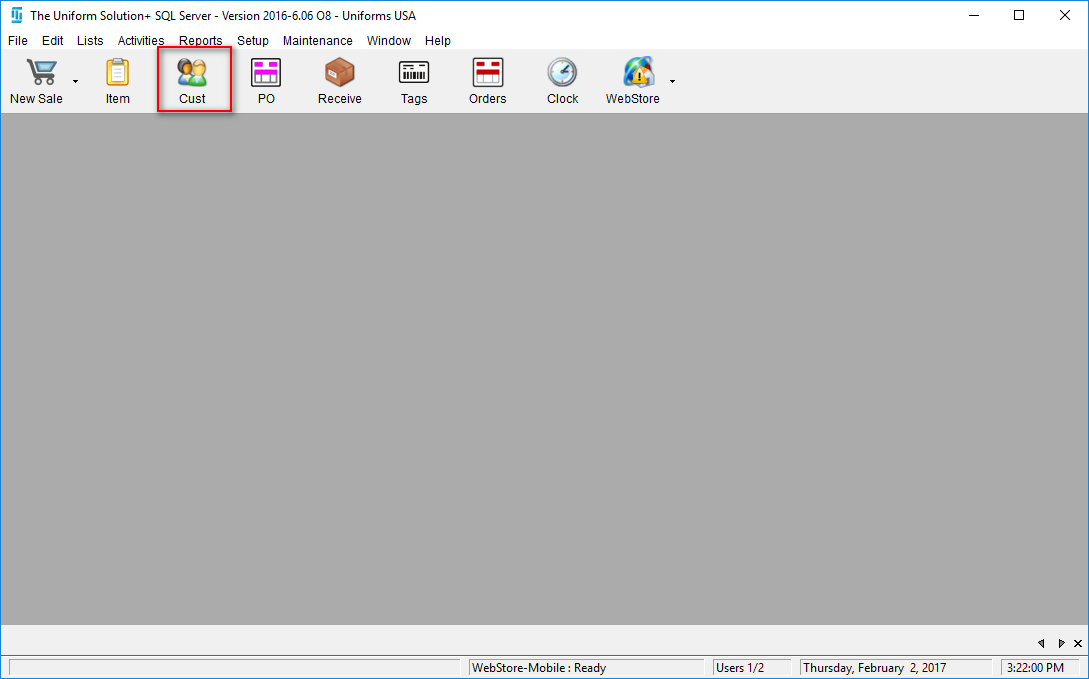Expand the New Sale dropdown arrow
This screenshot has width=1089, height=679.
click(75, 81)
